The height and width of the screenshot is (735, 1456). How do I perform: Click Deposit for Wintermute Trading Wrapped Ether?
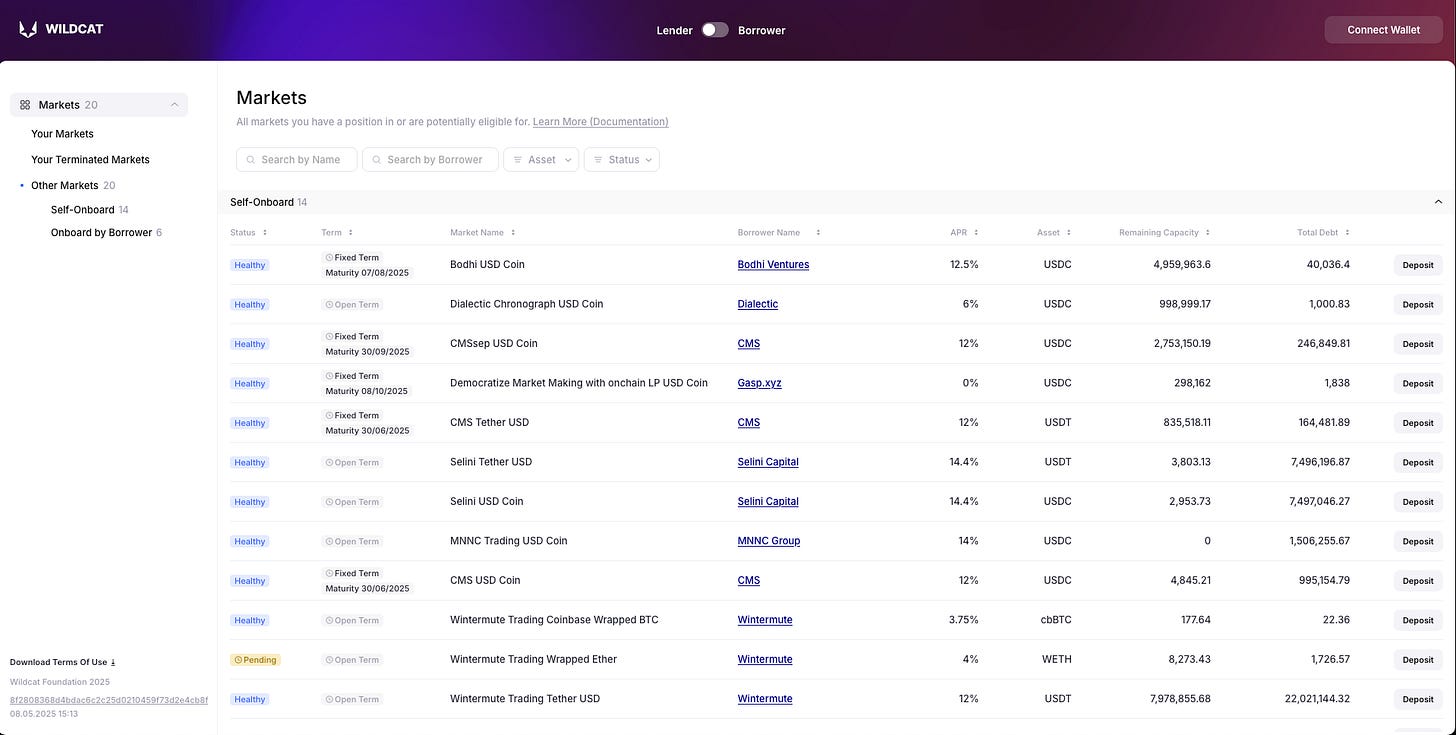click(x=1418, y=660)
